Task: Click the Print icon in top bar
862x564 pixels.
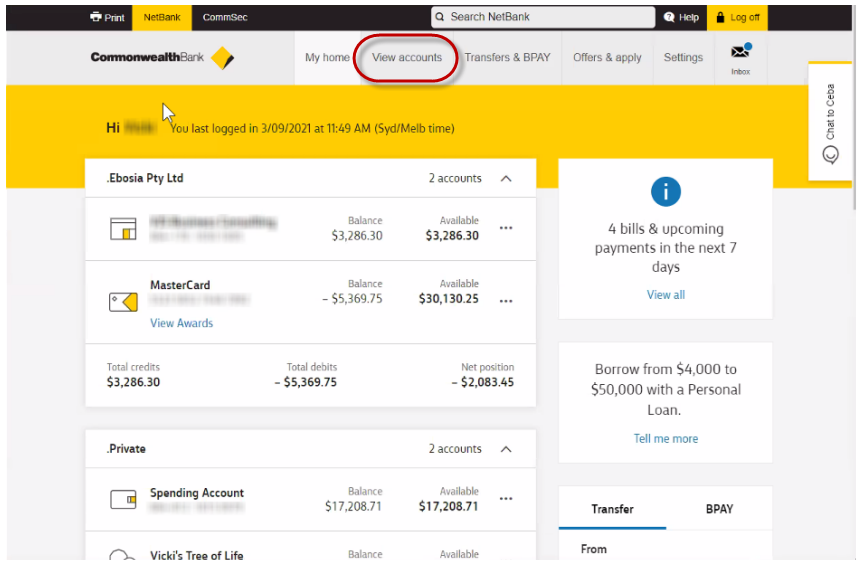Action: [96, 17]
